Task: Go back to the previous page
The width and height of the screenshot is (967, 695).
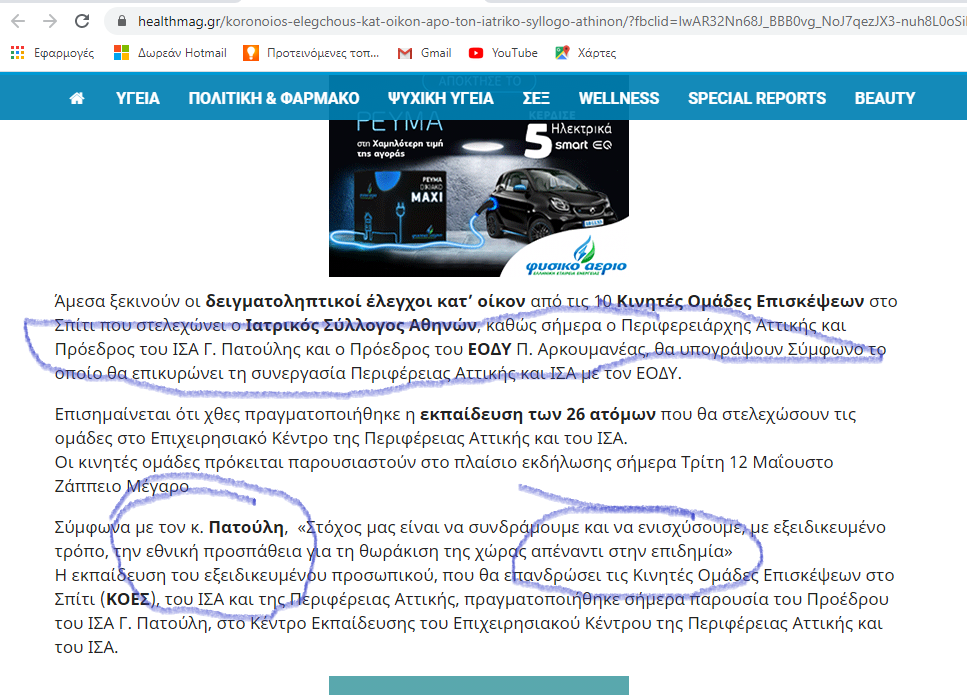Action: point(17,21)
